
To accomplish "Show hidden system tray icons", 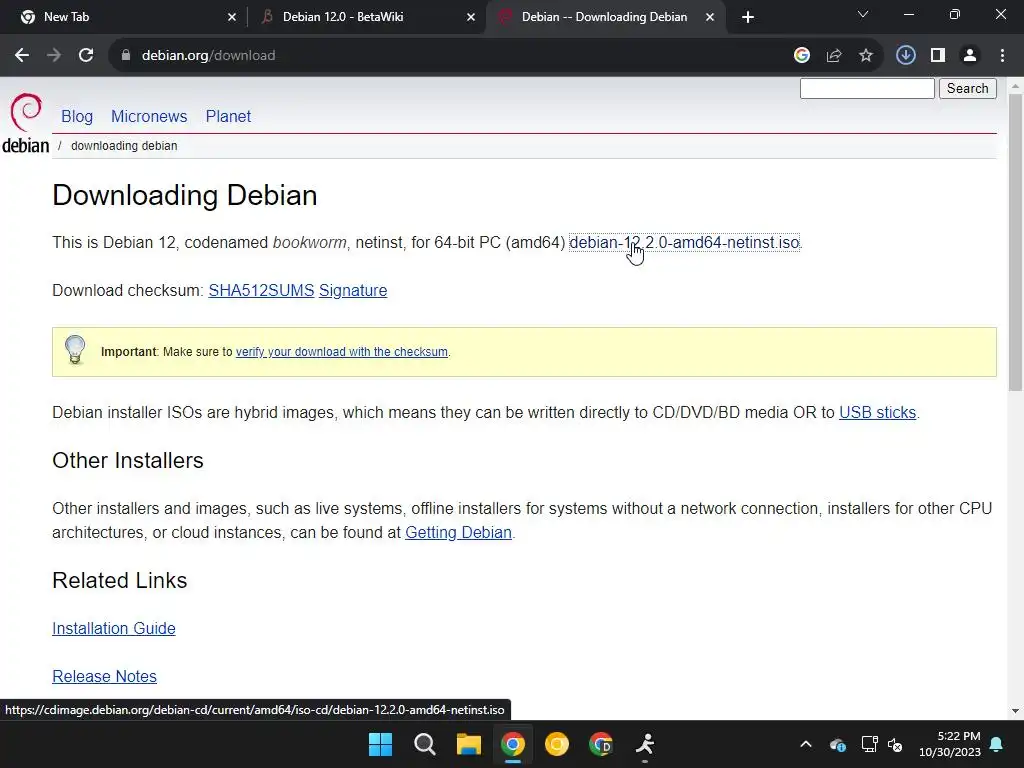I will tap(806, 744).
